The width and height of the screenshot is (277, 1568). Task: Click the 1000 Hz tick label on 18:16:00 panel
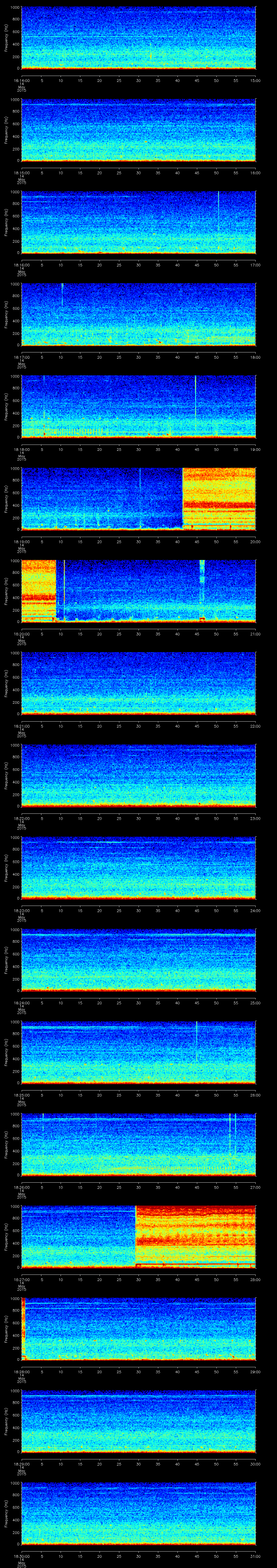[x=15, y=192]
